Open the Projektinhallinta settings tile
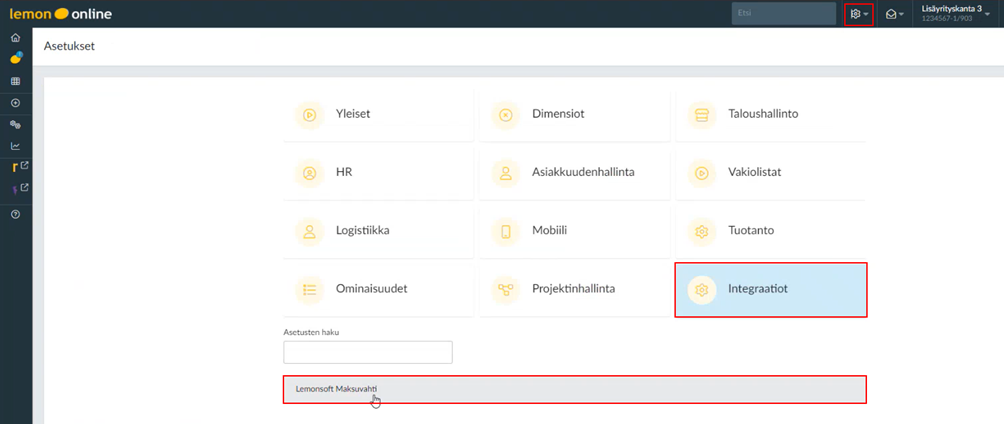Viewport: 1004px width, 424px height. point(574,289)
